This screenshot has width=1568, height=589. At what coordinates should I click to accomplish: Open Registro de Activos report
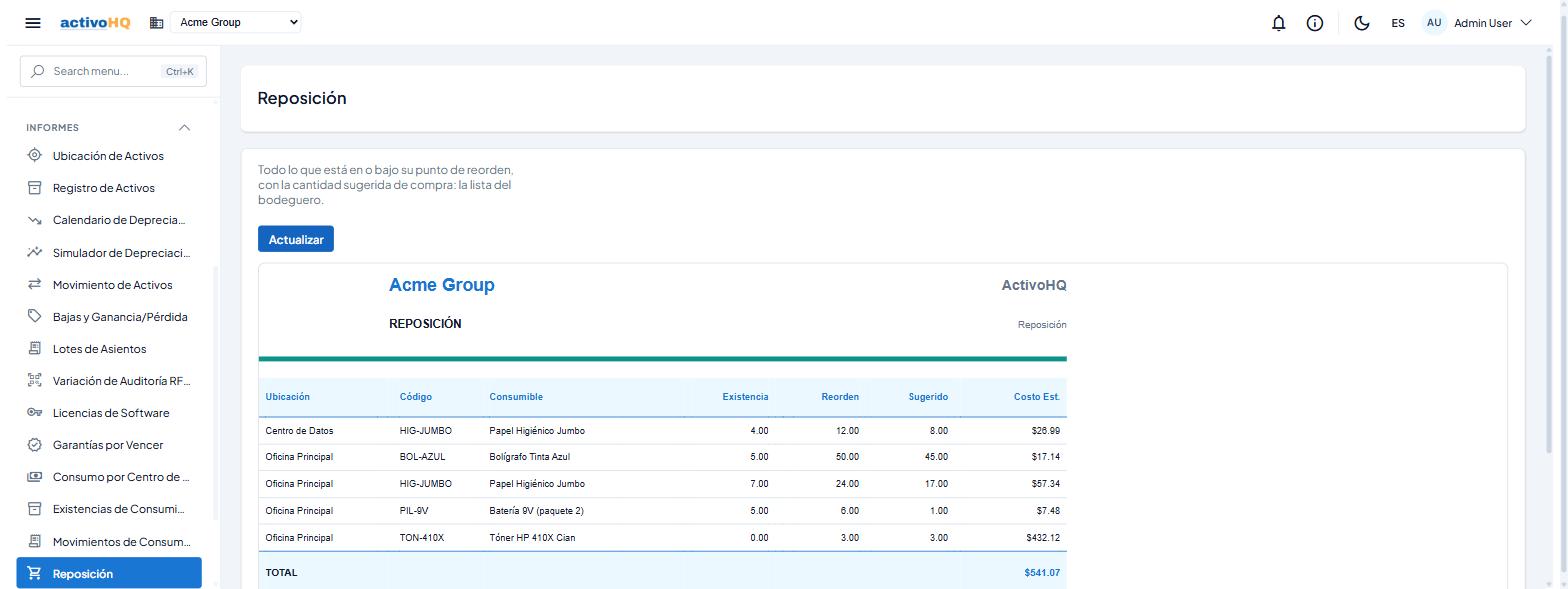(x=109, y=188)
